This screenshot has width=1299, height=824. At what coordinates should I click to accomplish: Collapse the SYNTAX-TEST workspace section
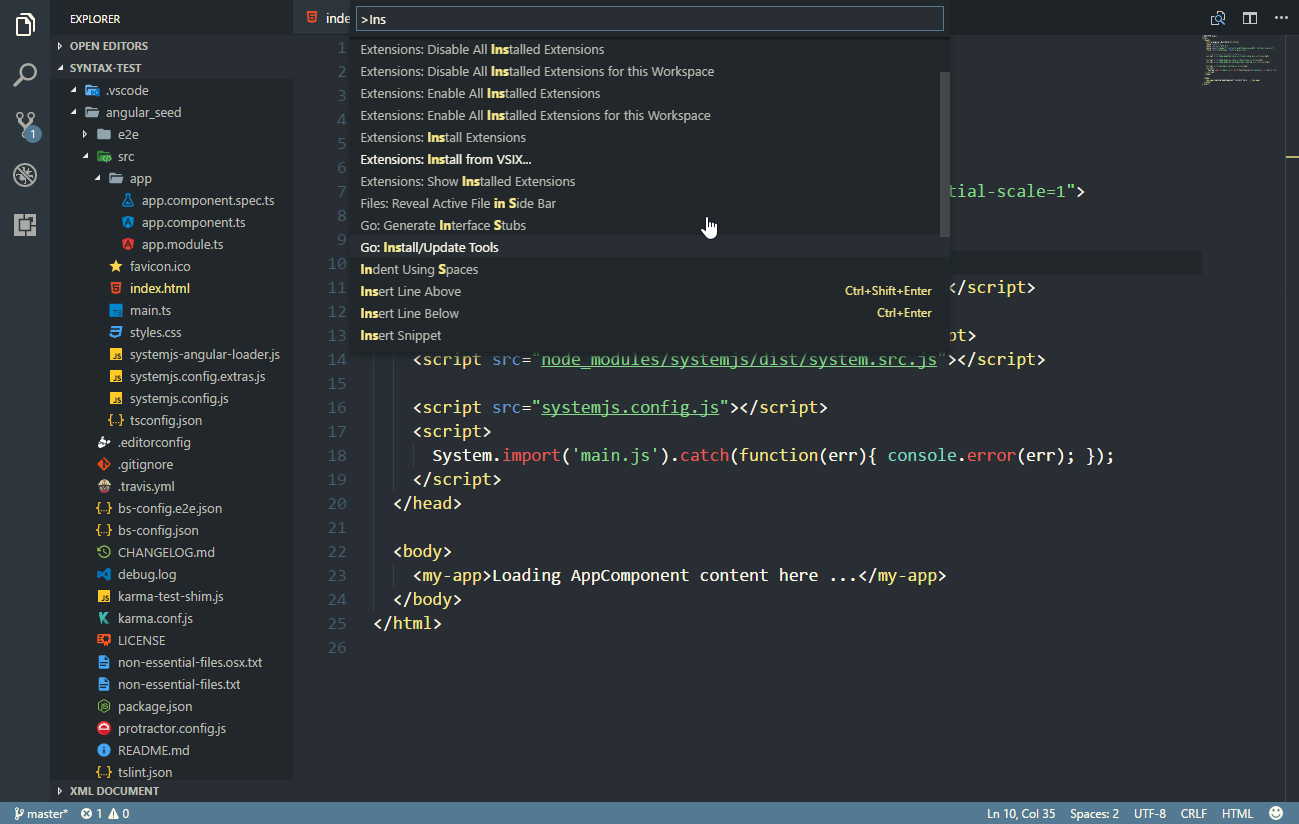click(171, 68)
